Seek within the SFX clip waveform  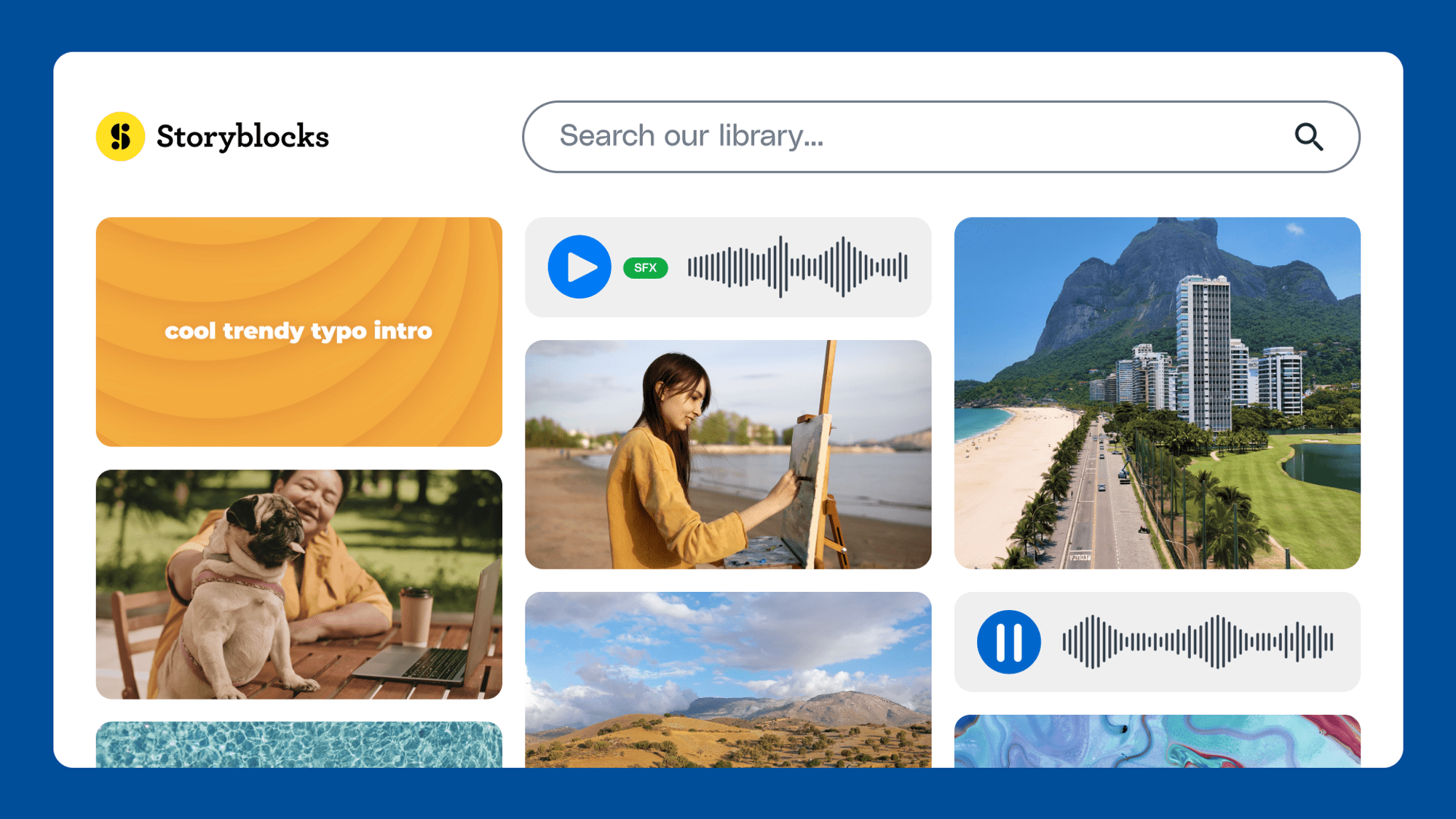[x=797, y=267]
